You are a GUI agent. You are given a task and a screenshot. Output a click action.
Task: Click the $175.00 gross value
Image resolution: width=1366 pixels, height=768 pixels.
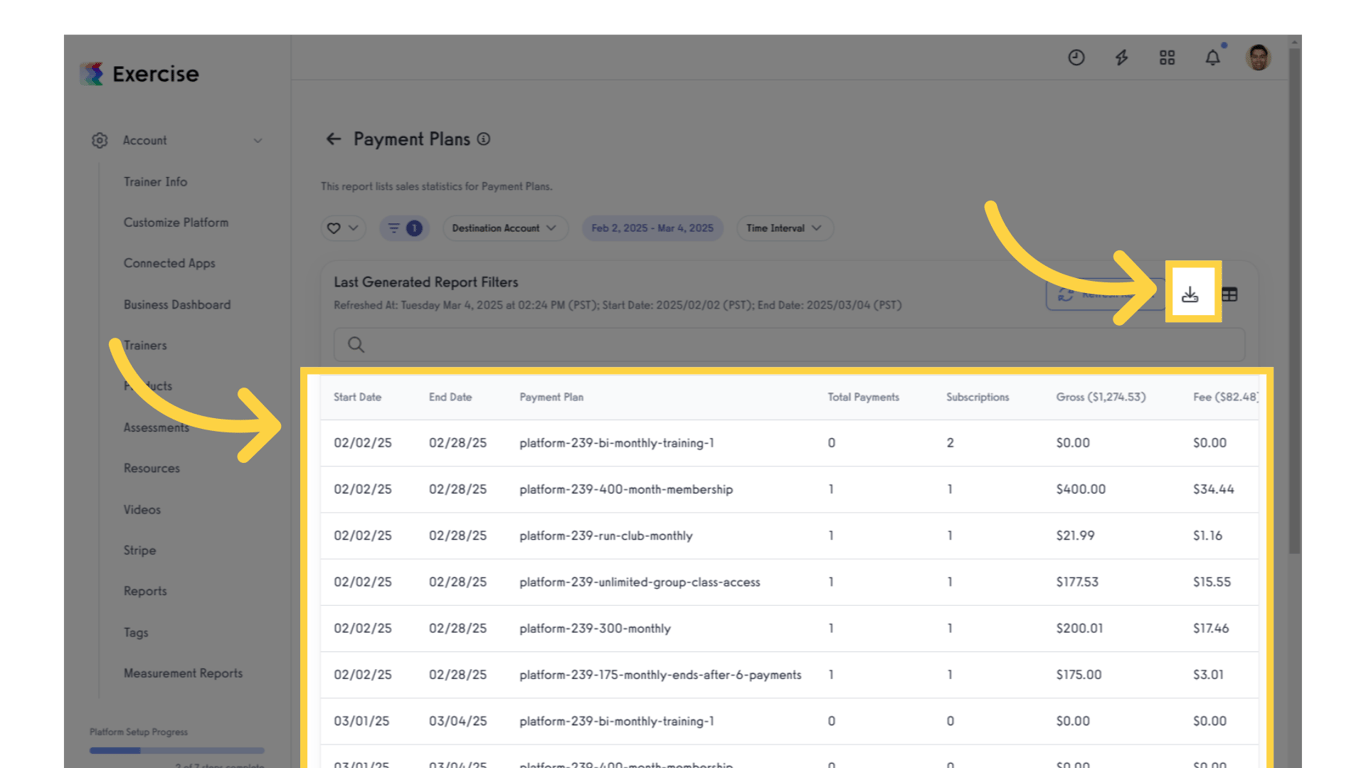click(1079, 675)
